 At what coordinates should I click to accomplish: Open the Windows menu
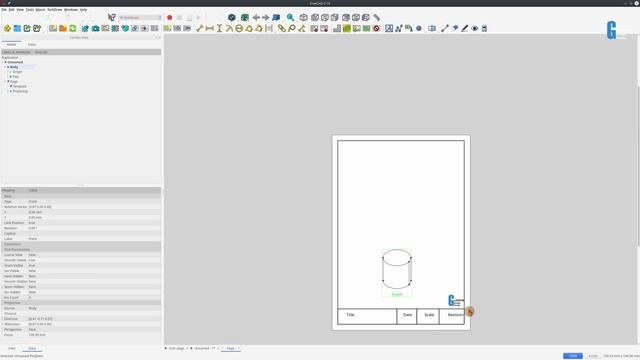71,9
